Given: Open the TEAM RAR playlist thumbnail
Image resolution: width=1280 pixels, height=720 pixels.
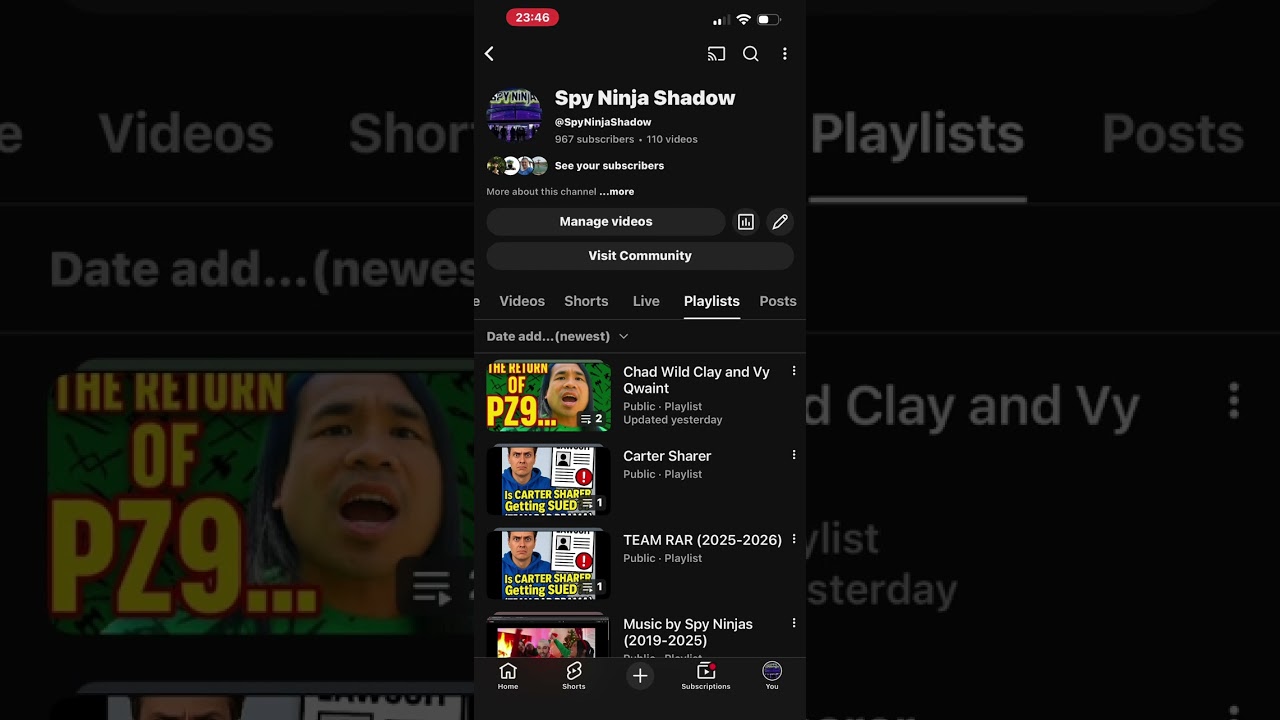Looking at the screenshot, I should pos(548,564).
